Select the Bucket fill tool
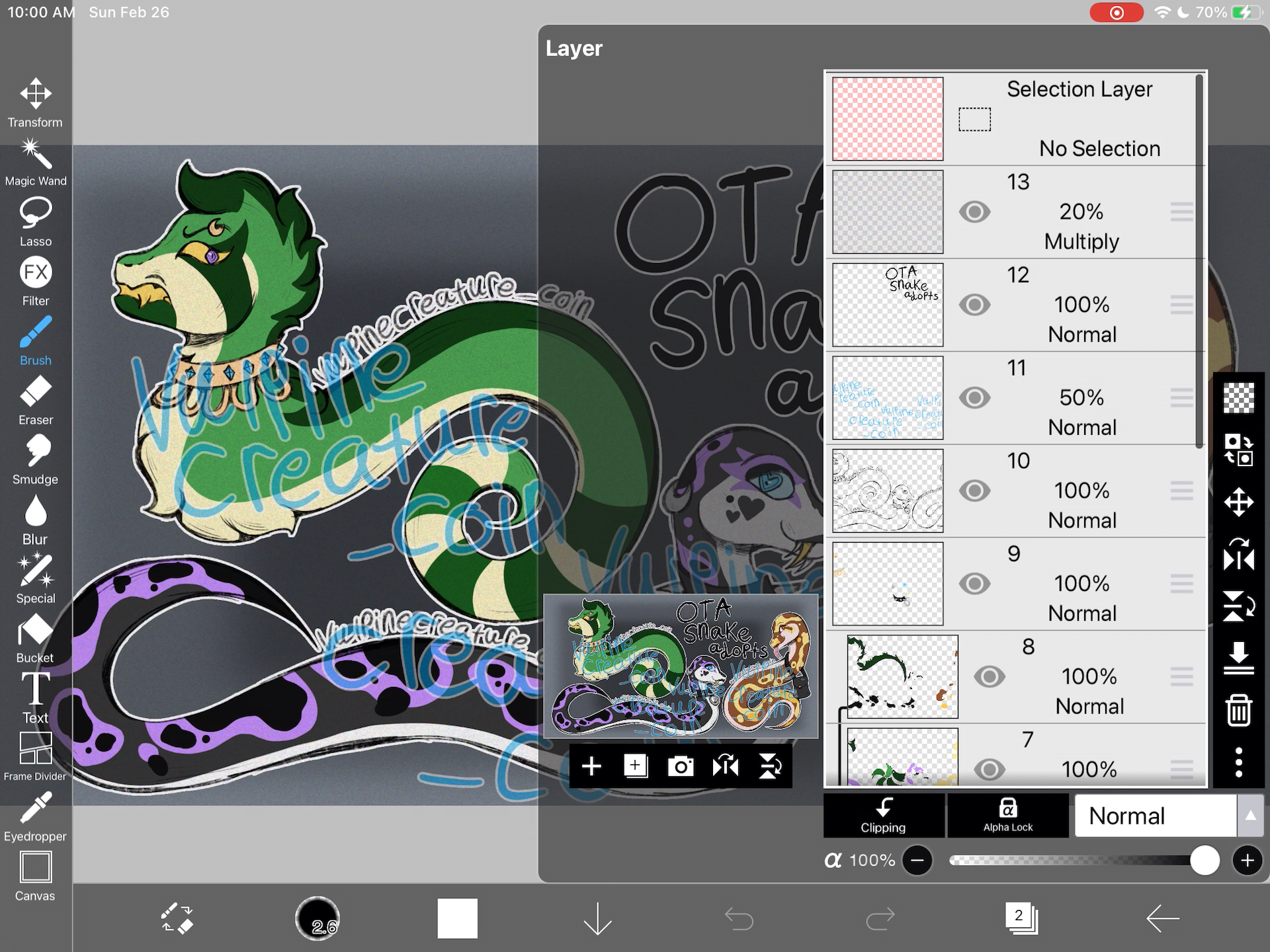This screenshot has width=1270, height=952. click(36, 639)
